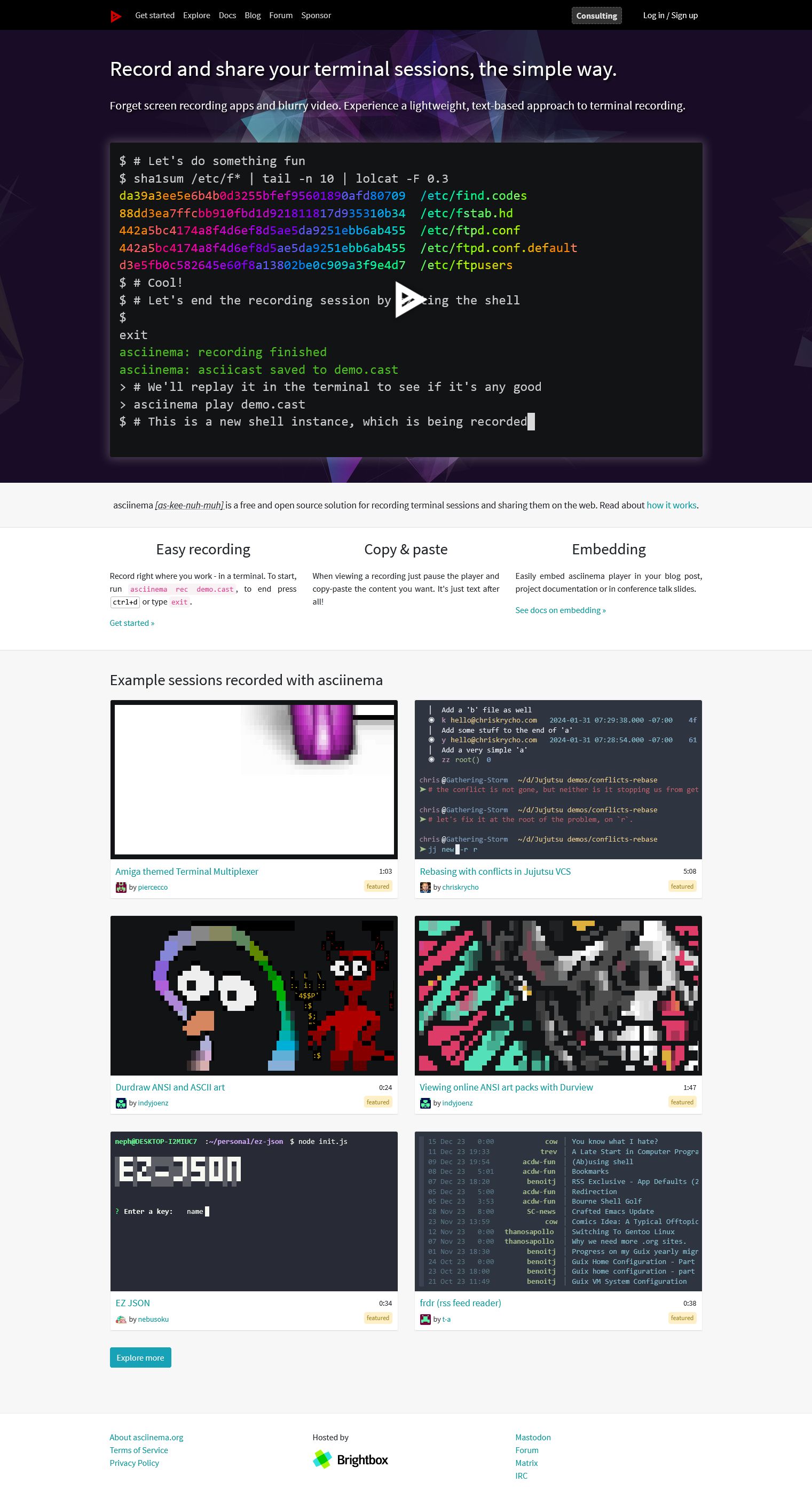Viewport: 812px width, 1499px height.
Task: Click 'Get started »' under Easy recording
Action: (132, 623)
